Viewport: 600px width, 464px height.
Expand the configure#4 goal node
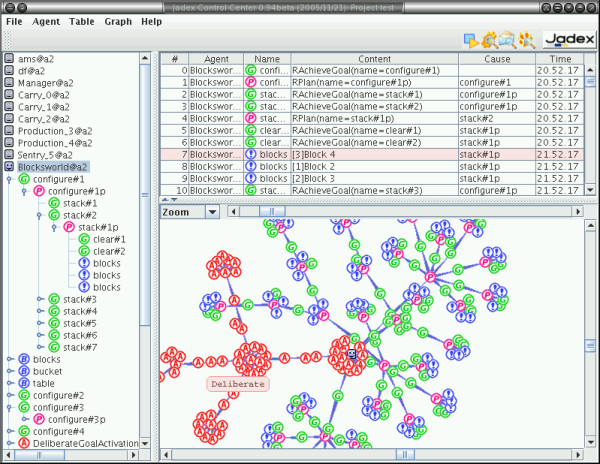(x=10, y=431)
